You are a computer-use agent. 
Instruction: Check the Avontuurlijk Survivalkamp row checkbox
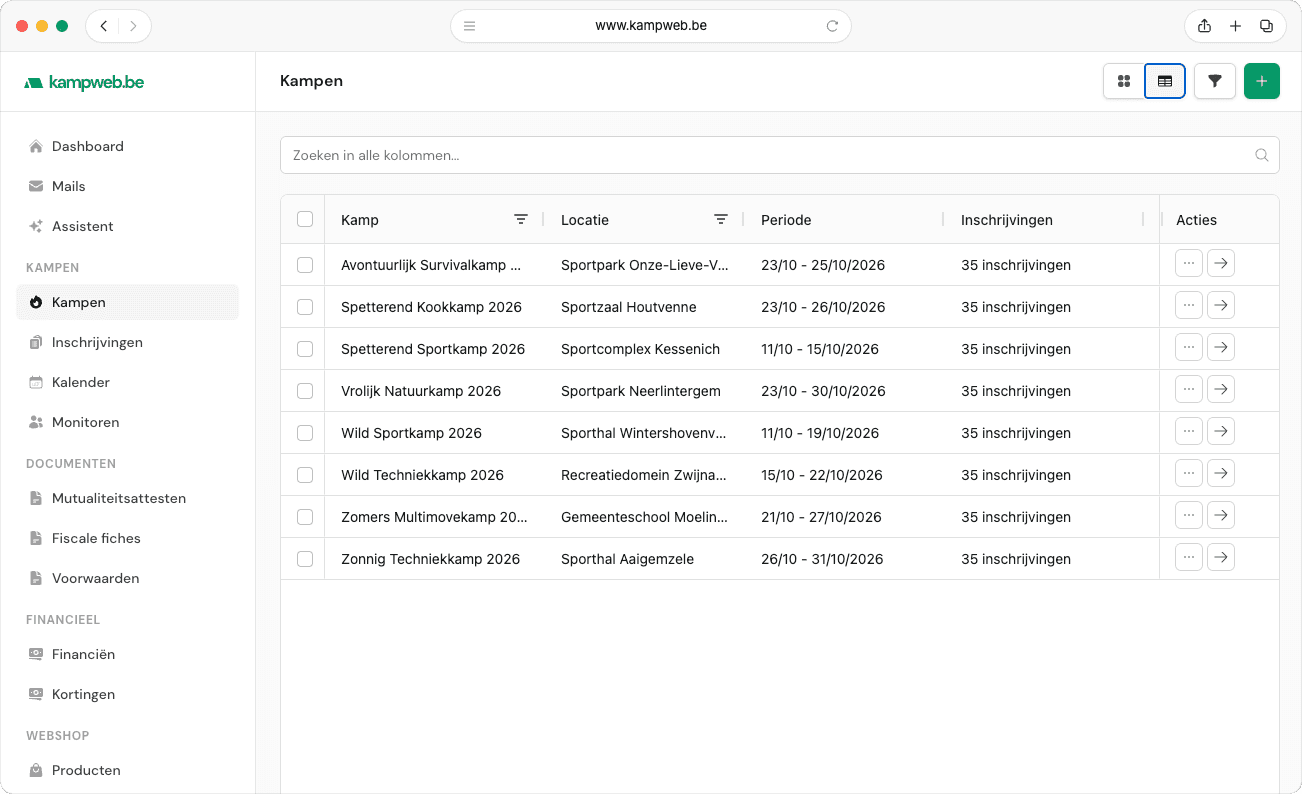(305, 265)
